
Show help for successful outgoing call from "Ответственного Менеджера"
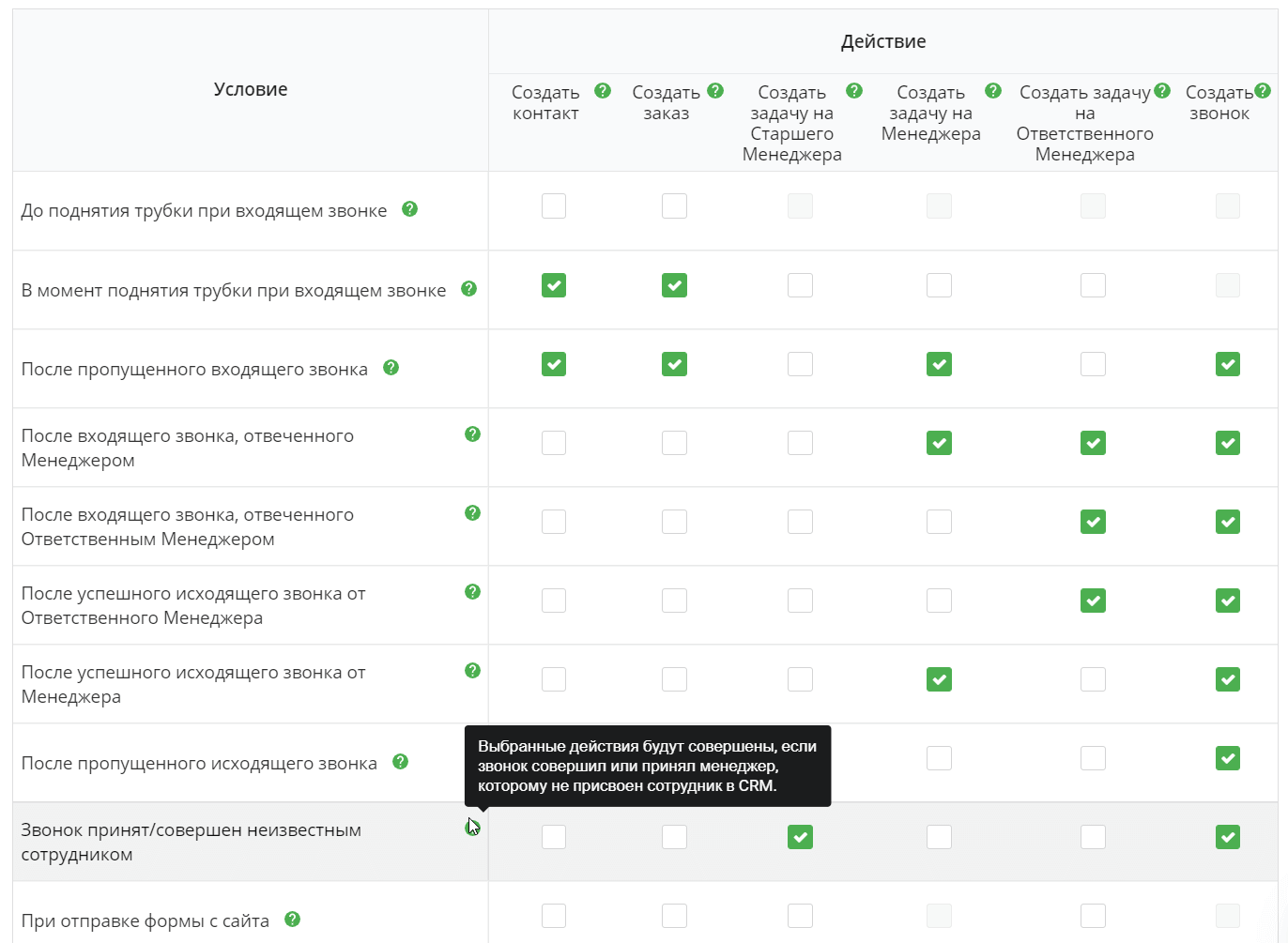(472, 592)
